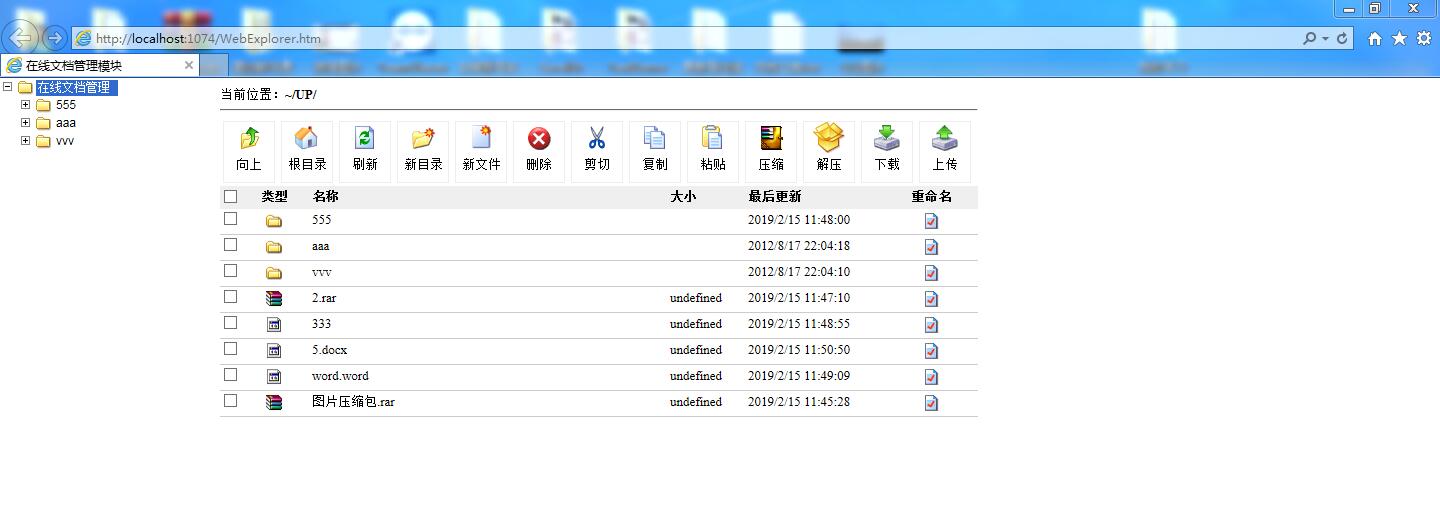Image resolution: width=1440 pixels, height=524 pixels.
Task: Click the 最后更新 column header
Action: coord(774,197)
